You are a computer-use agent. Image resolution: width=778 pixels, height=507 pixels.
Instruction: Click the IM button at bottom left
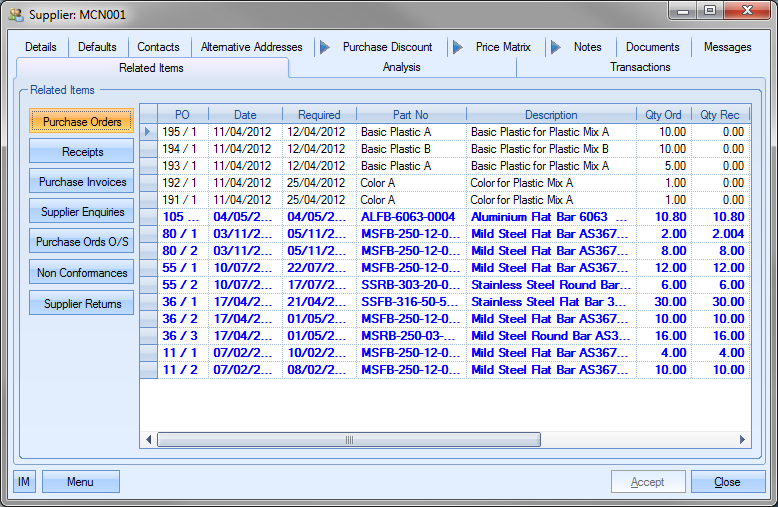click(24, 482)
